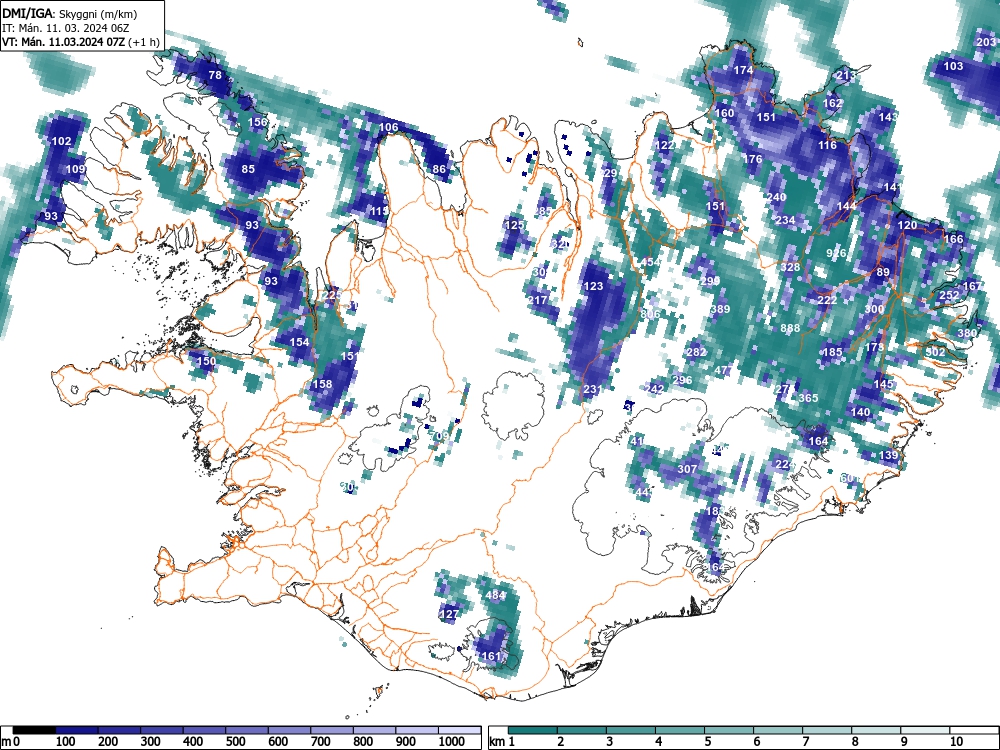
Task: Click the visibility value 231 on the map
Action: coord(592,390)
